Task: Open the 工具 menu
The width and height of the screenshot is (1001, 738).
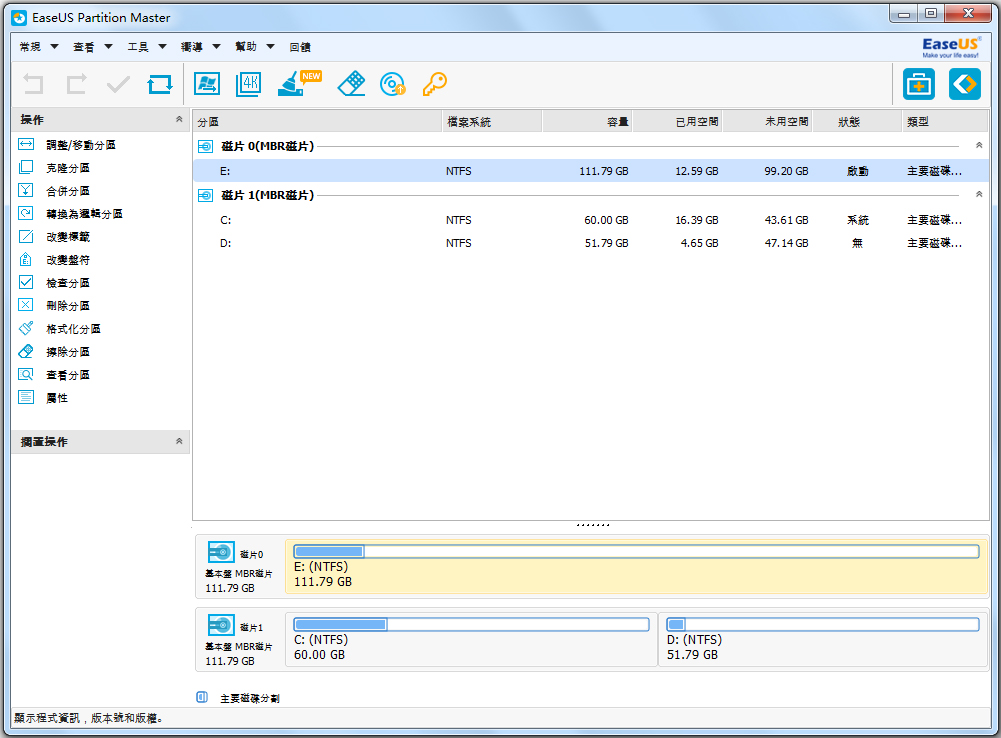Action: [147, 47]
